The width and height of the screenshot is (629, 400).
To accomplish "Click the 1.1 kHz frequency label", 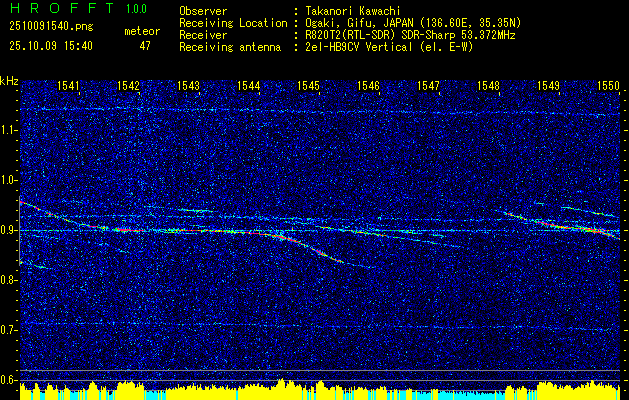I will [x=9, y=130].
